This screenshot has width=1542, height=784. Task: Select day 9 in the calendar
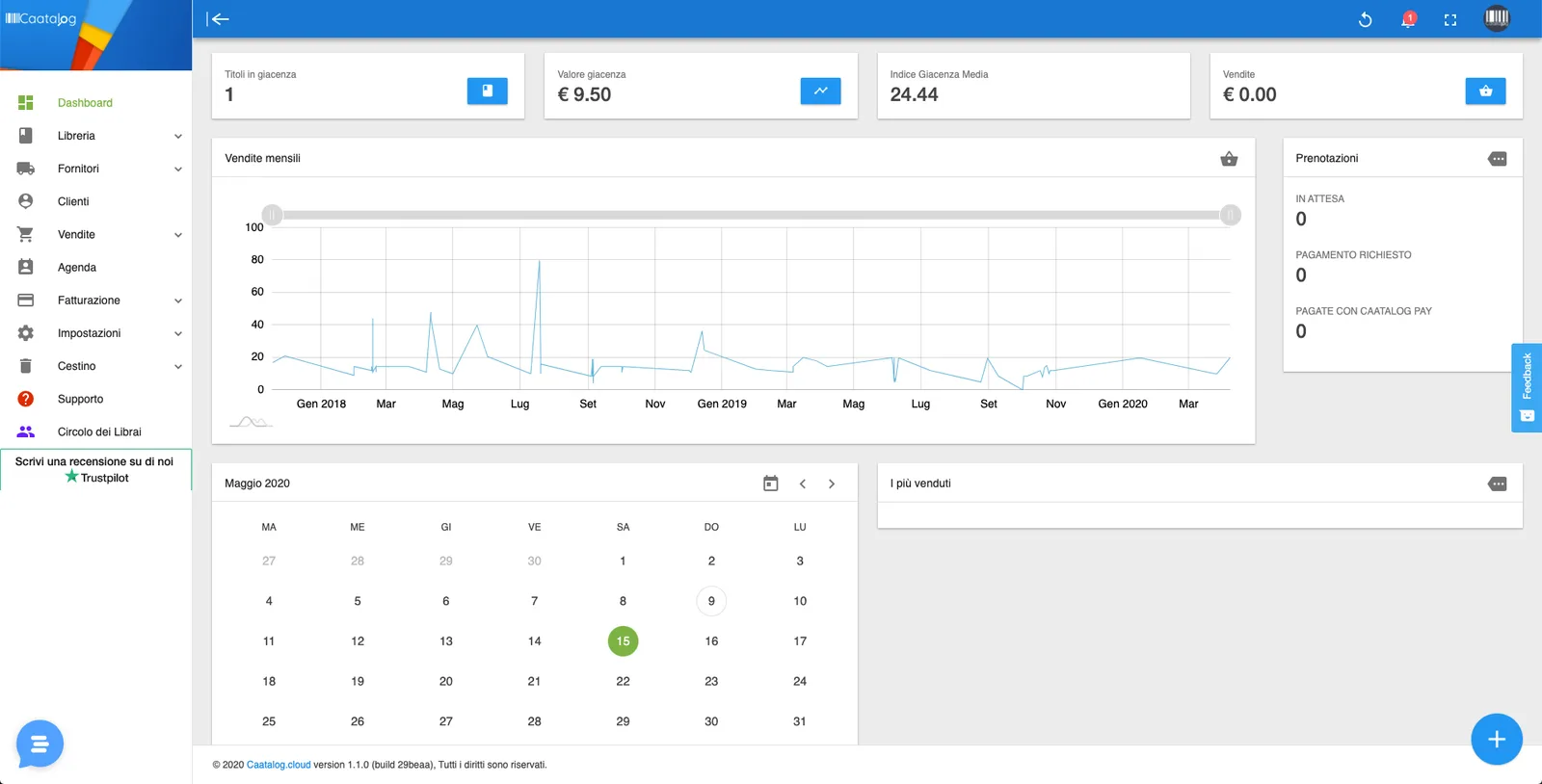711,601
